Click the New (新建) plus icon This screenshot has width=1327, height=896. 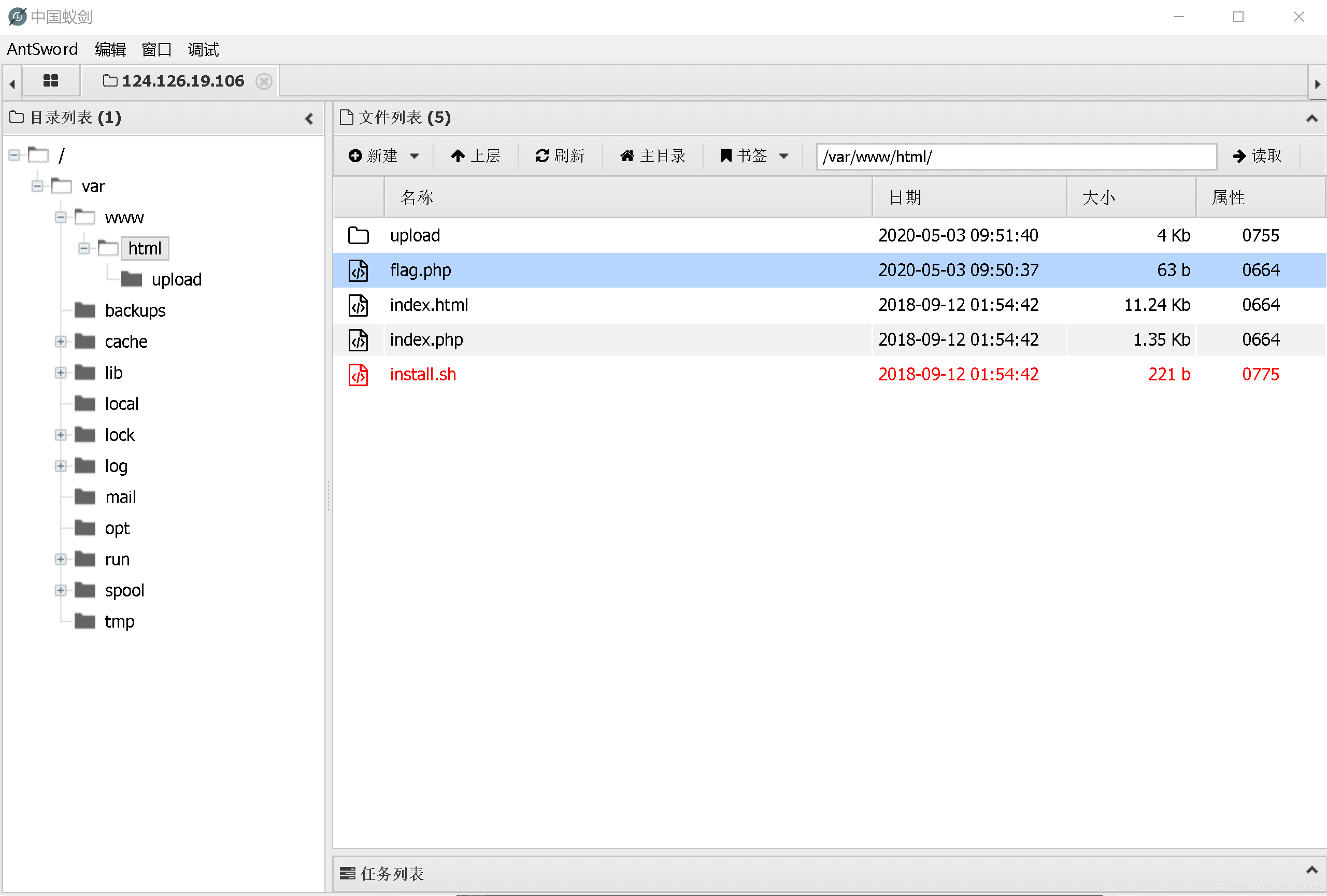pyautogui.click(x=355, y=155)
